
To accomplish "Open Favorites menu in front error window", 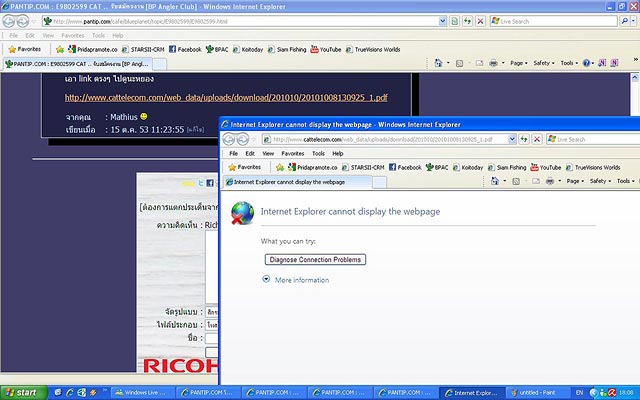I will point(293,153).
